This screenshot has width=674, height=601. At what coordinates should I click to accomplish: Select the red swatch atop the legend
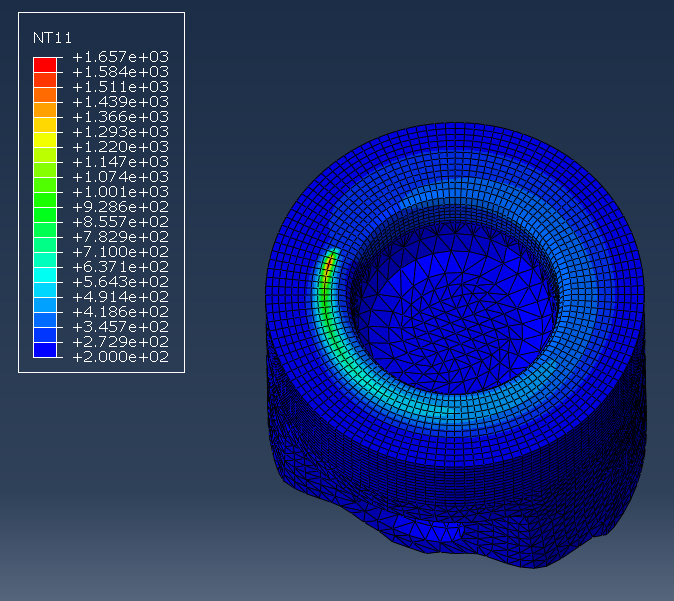coord(45,64)
